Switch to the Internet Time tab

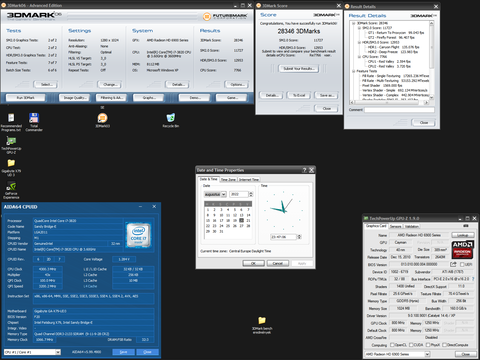(249, 180)
